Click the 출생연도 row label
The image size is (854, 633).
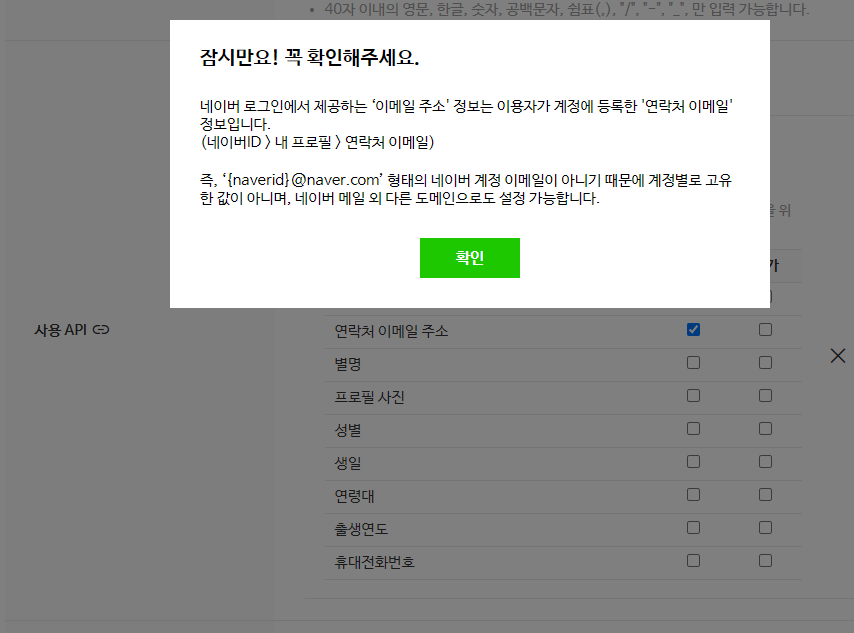pyautogui.click(x=361, y=529)
